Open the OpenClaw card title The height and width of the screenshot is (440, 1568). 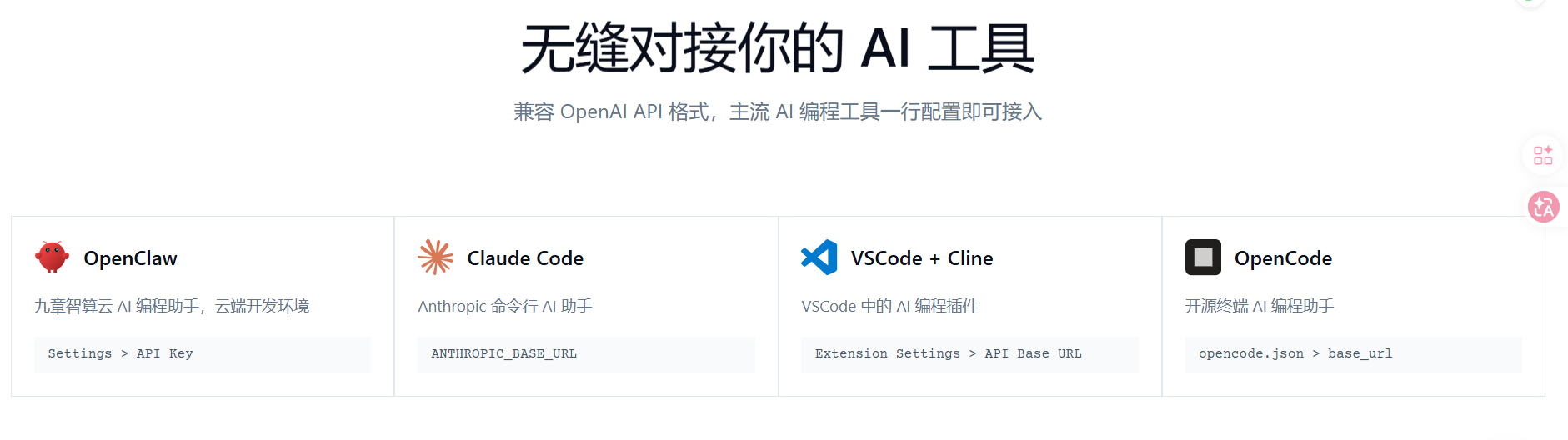tap(131, 258)
